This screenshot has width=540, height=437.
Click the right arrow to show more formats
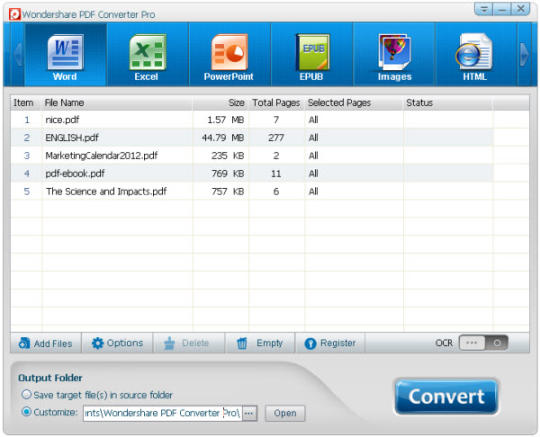coord(524,54)
